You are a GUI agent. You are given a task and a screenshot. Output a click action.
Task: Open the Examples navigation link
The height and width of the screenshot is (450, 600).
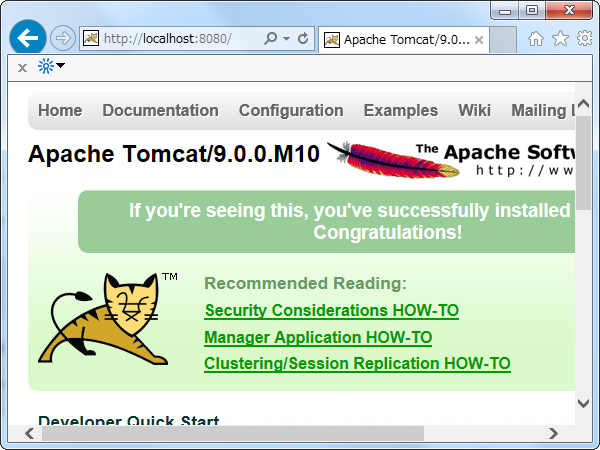[401, 110]
